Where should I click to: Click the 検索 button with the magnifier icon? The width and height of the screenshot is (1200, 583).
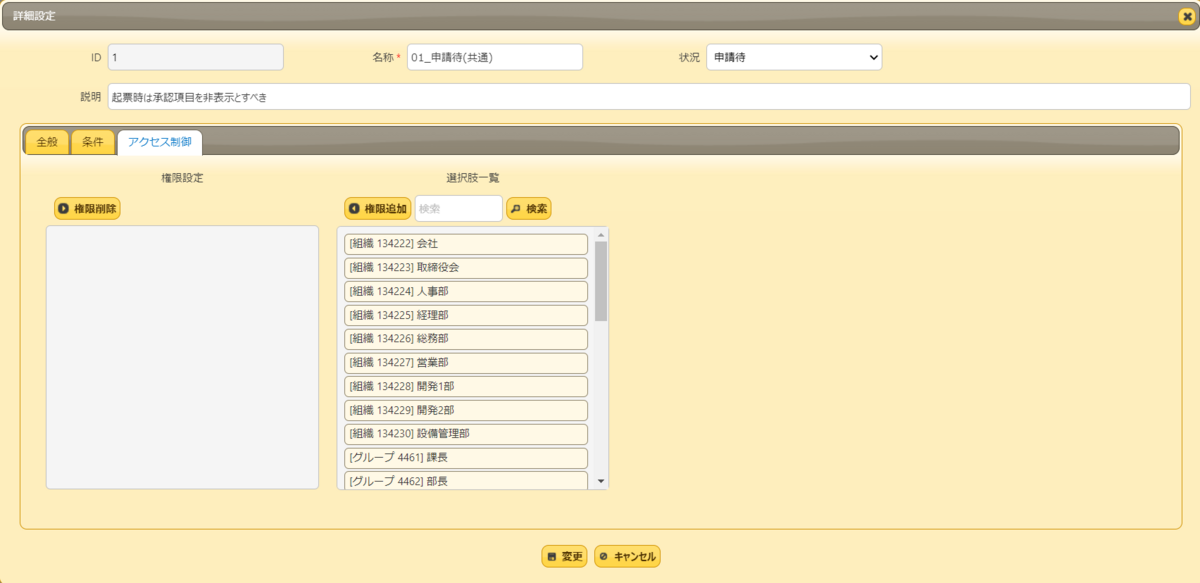point(529,208)
